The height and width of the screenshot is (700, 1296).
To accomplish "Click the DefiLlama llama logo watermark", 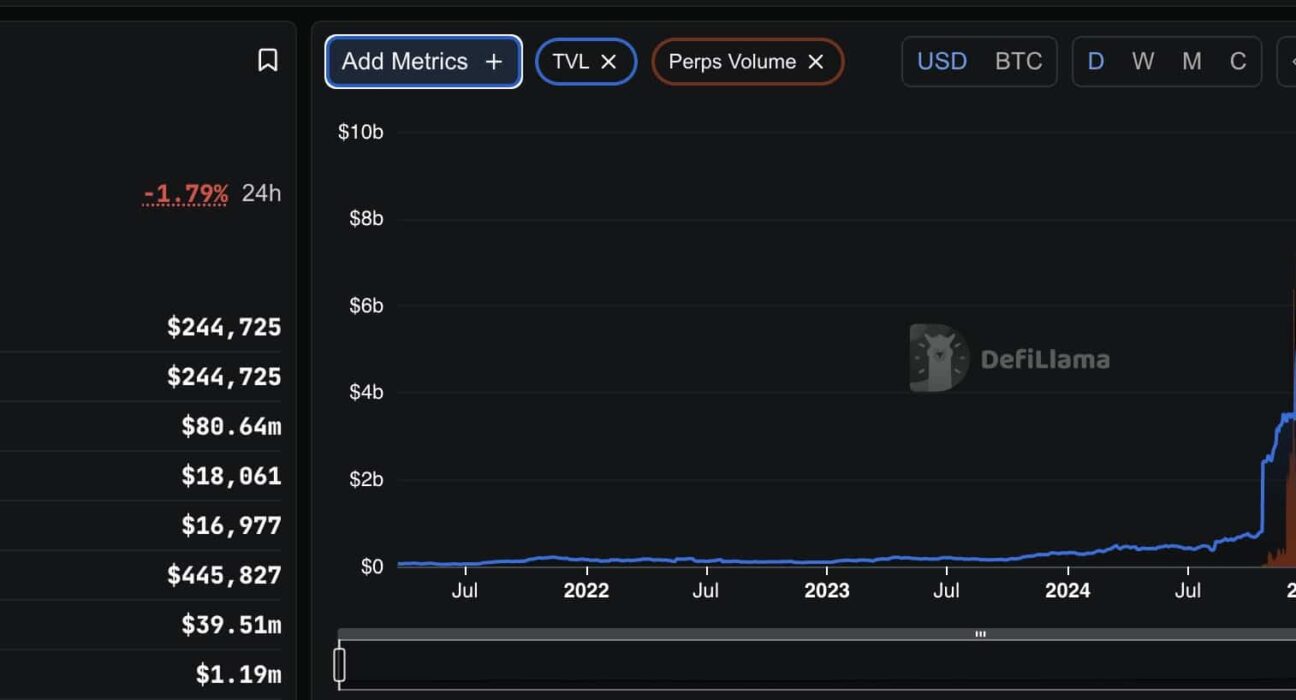I will (938, 358).
